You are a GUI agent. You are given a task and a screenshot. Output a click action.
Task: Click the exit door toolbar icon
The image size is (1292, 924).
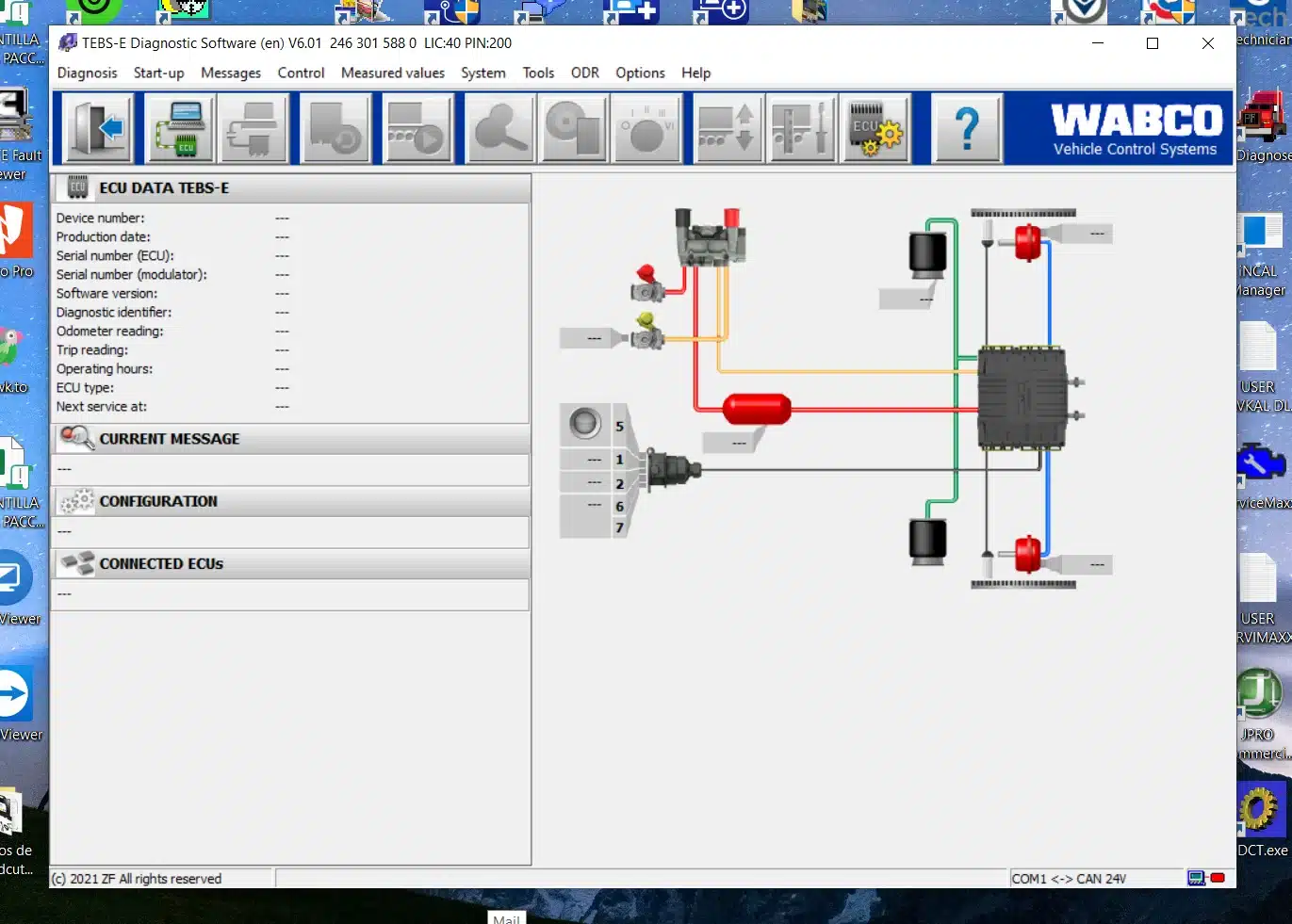[99, 129]
